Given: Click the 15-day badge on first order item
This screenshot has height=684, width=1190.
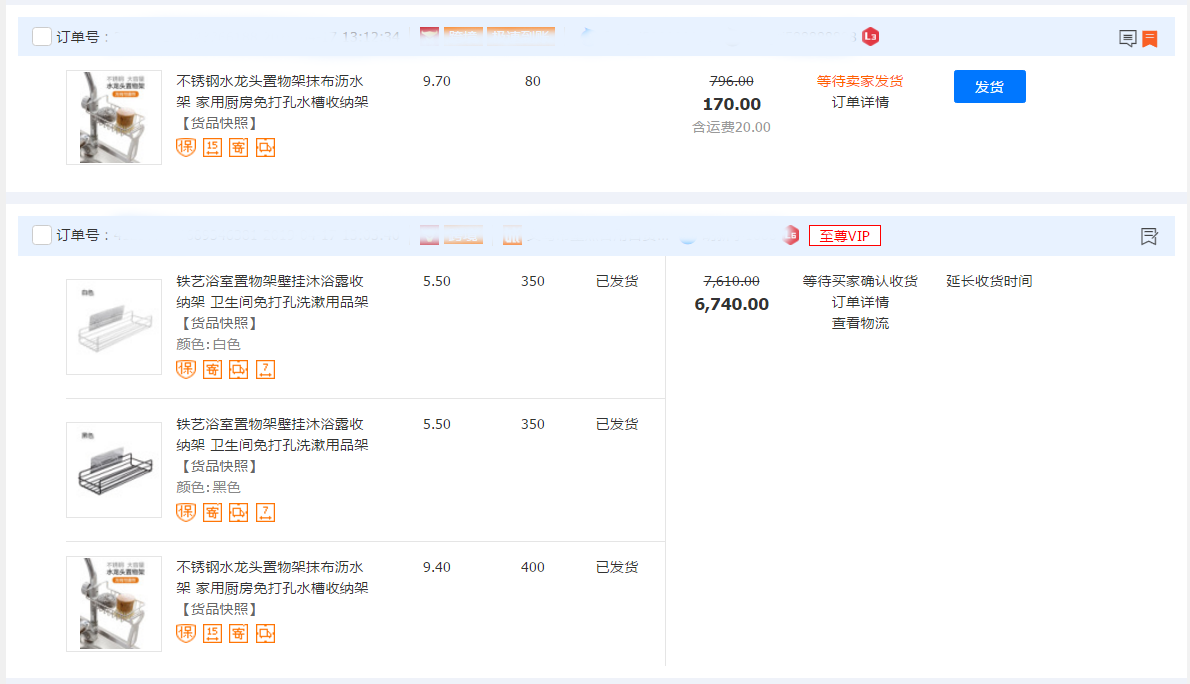Looking at the screenshot, I should [x=212, y=148].
